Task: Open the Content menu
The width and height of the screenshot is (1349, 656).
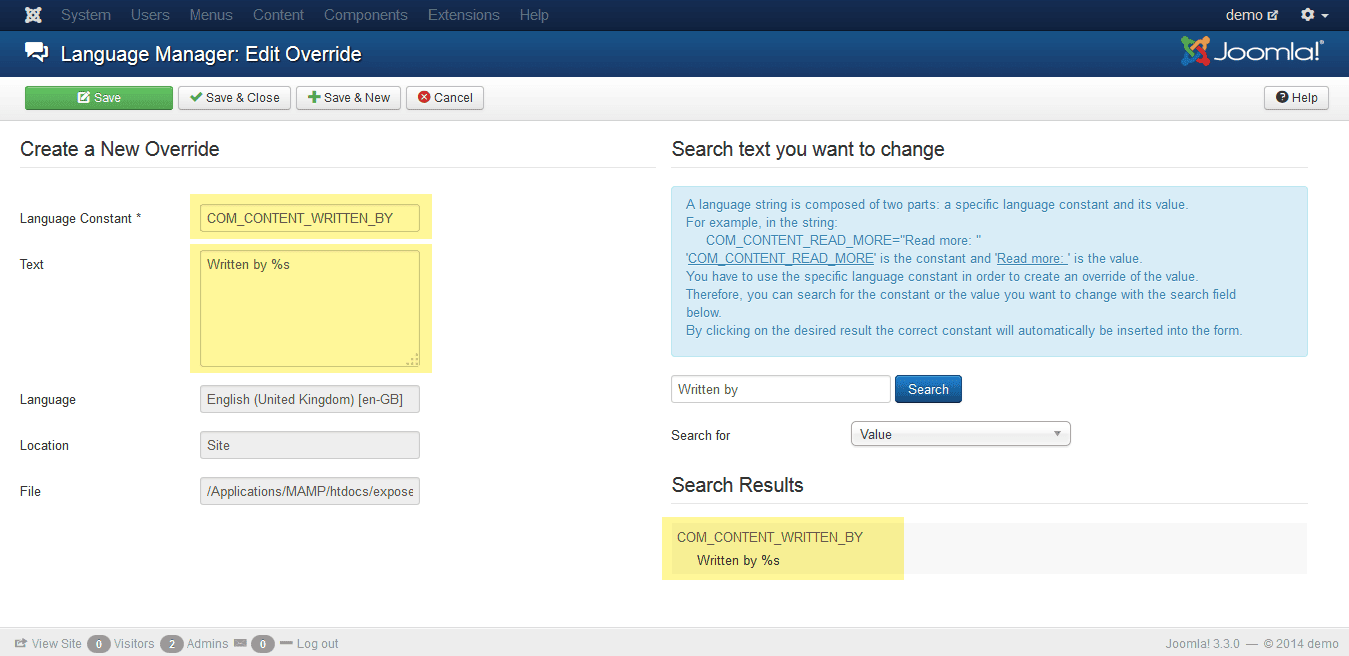Action: (x=279, y=15)
